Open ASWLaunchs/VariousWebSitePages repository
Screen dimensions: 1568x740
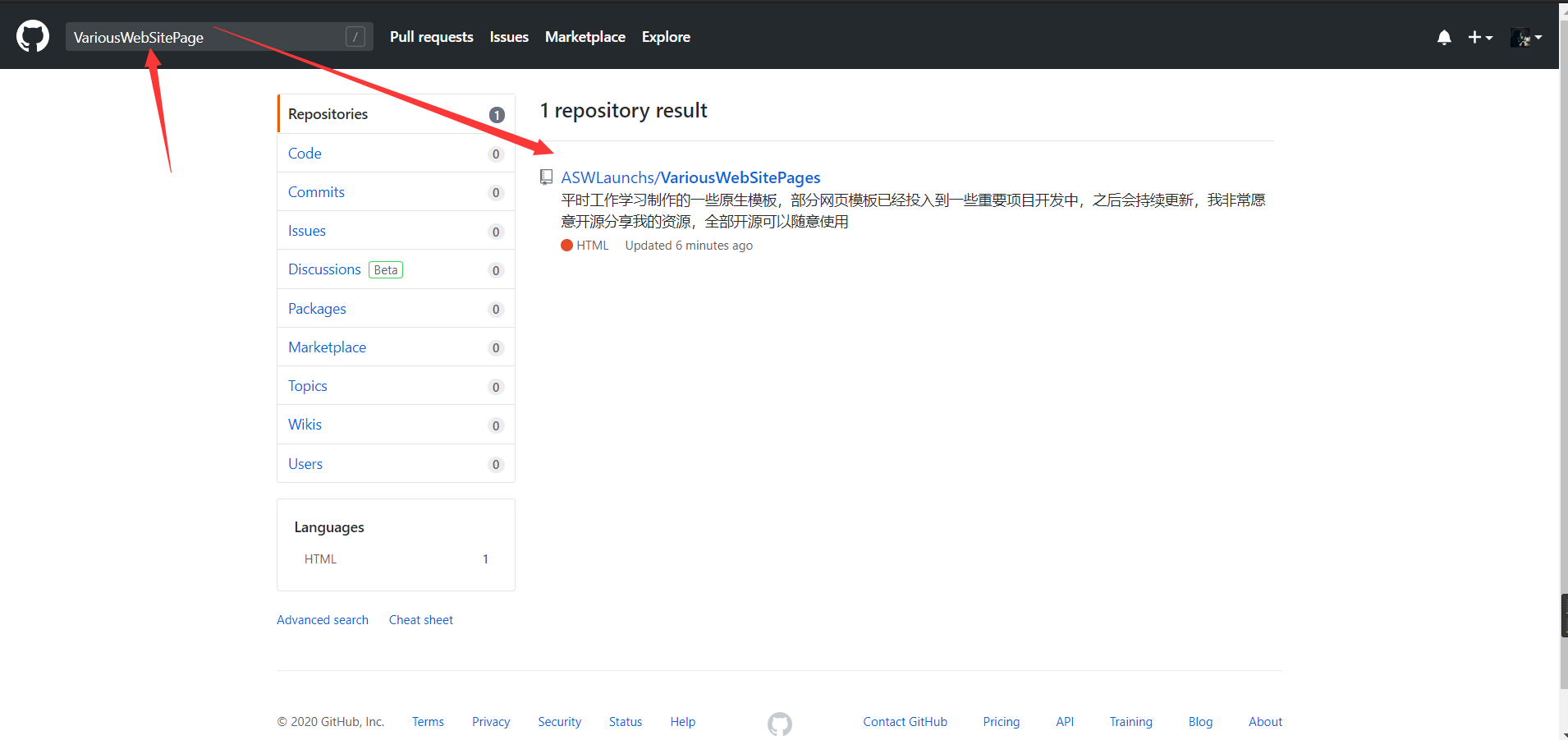point(690,177)
